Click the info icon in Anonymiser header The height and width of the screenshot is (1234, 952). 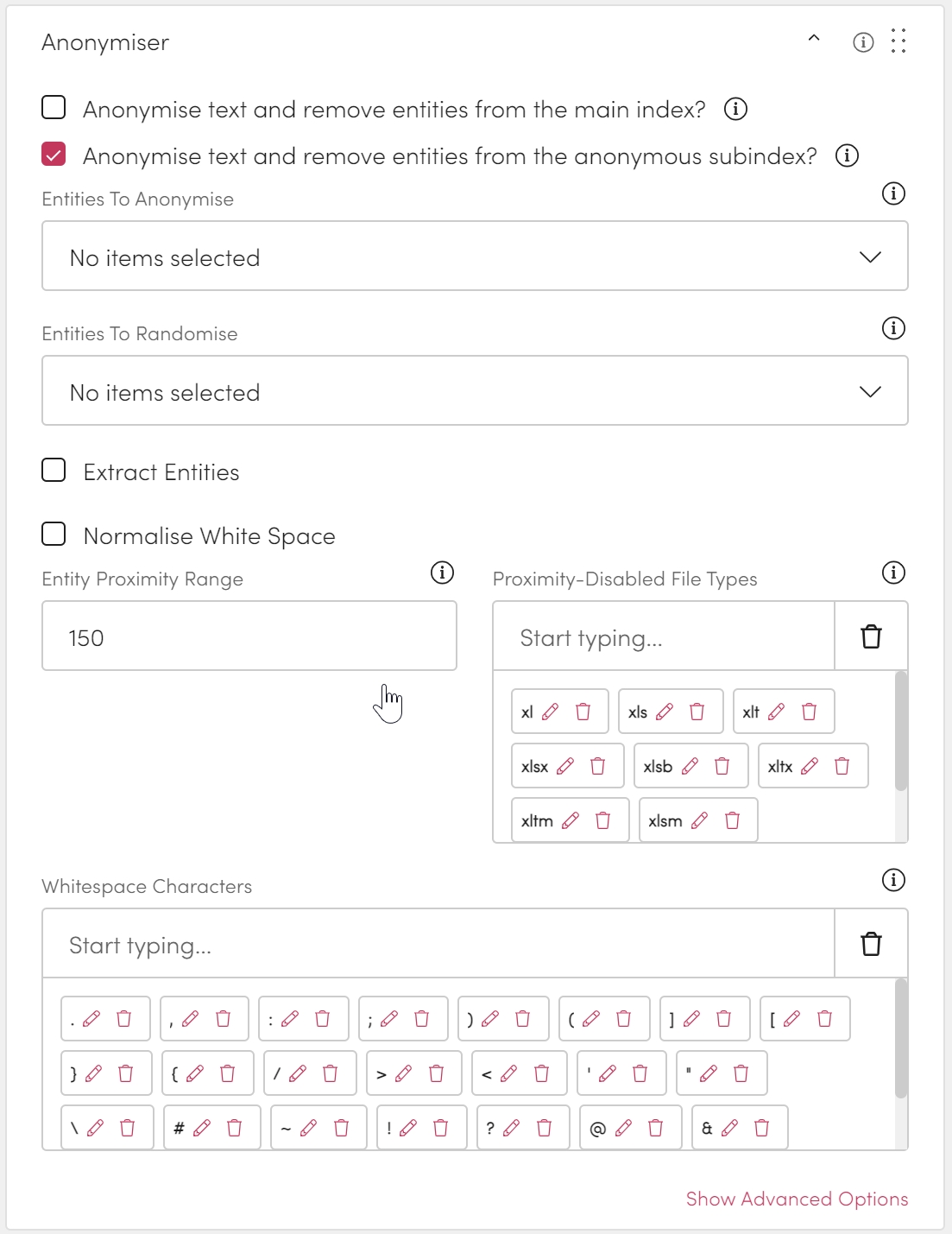point(863,42)
